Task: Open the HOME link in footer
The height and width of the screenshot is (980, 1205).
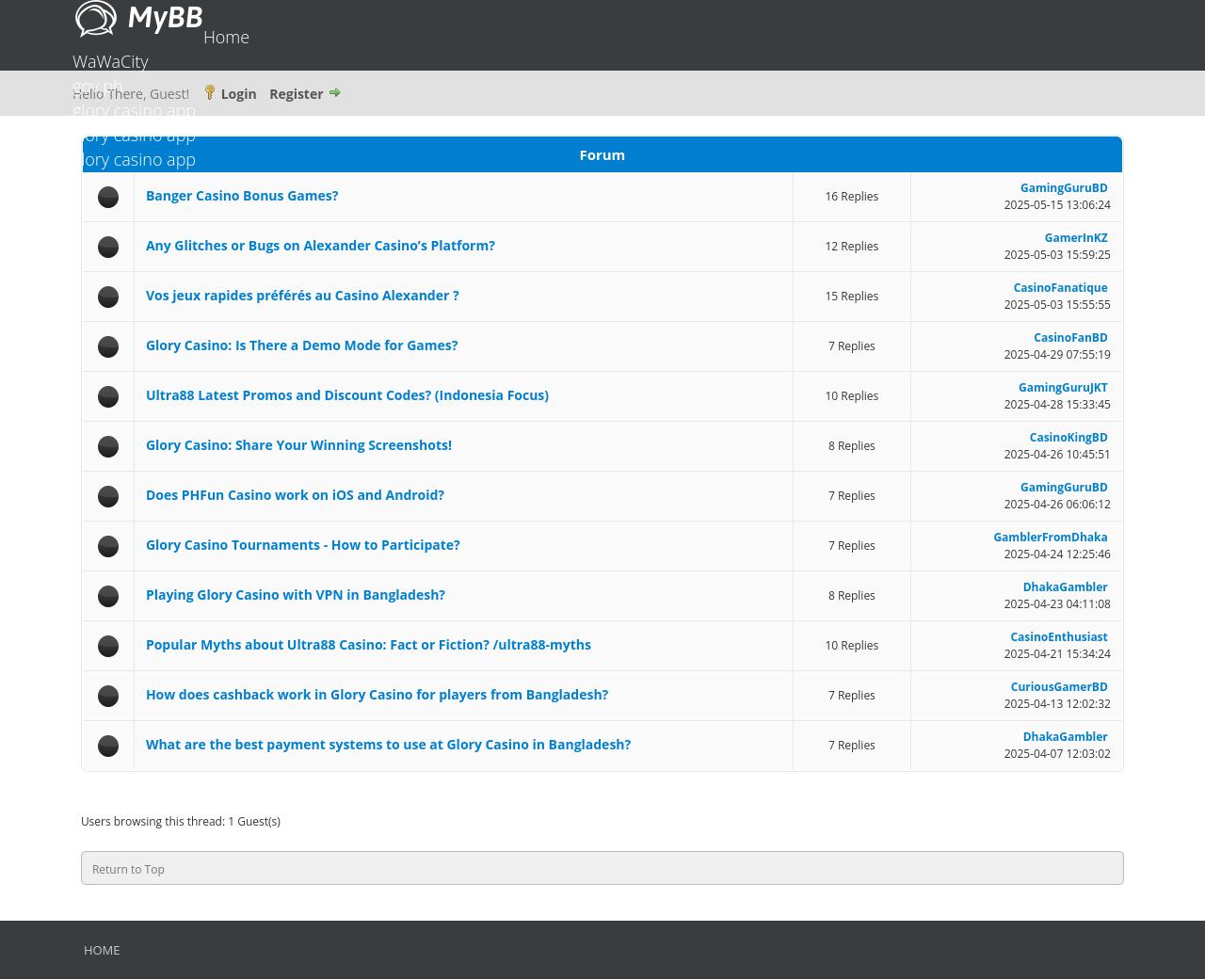Action: (x=102, y=950)
